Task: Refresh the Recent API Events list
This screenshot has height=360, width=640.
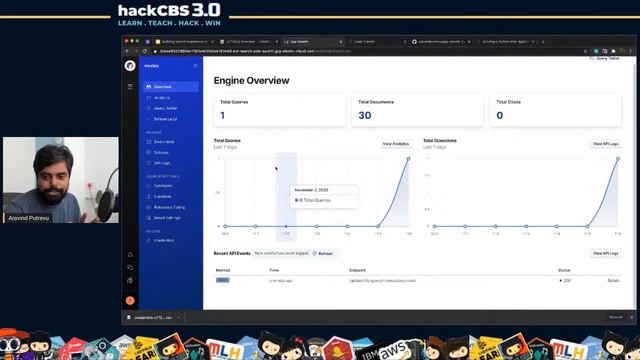Action: [x=323, y=253]
